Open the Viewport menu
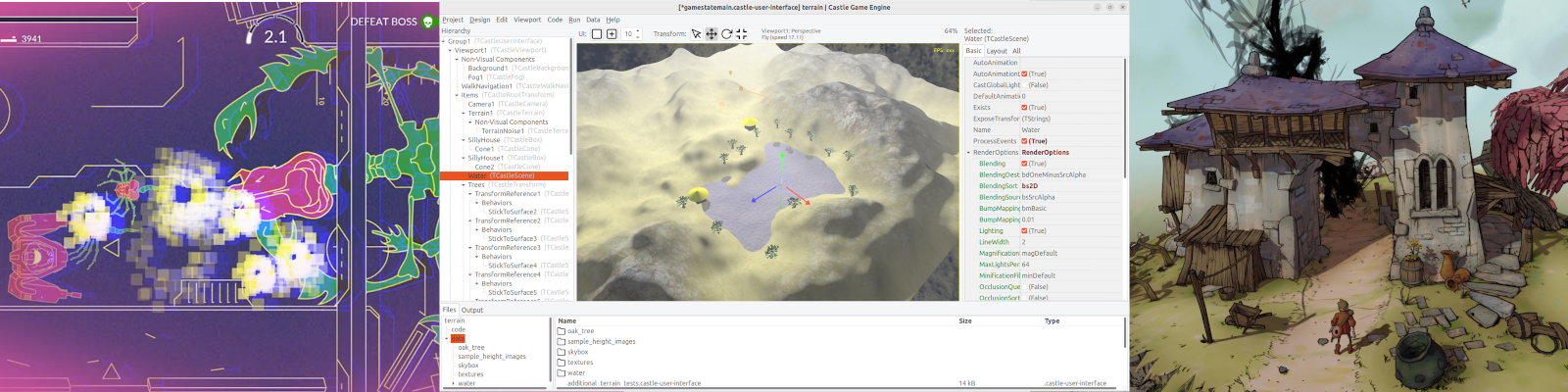1568x392 pixels. tap(526, 20)
